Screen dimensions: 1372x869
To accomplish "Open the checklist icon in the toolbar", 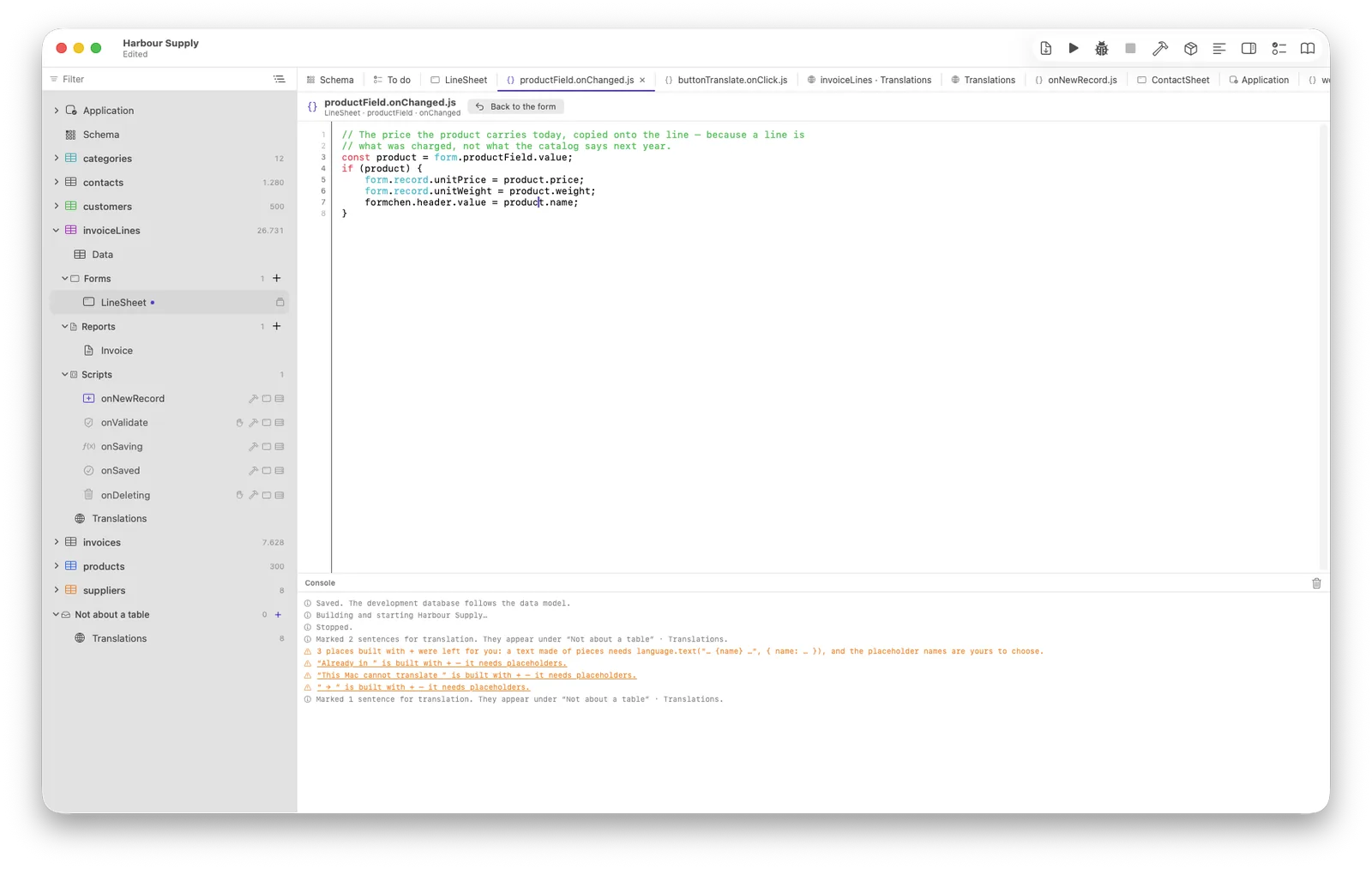I will 1279,49.
